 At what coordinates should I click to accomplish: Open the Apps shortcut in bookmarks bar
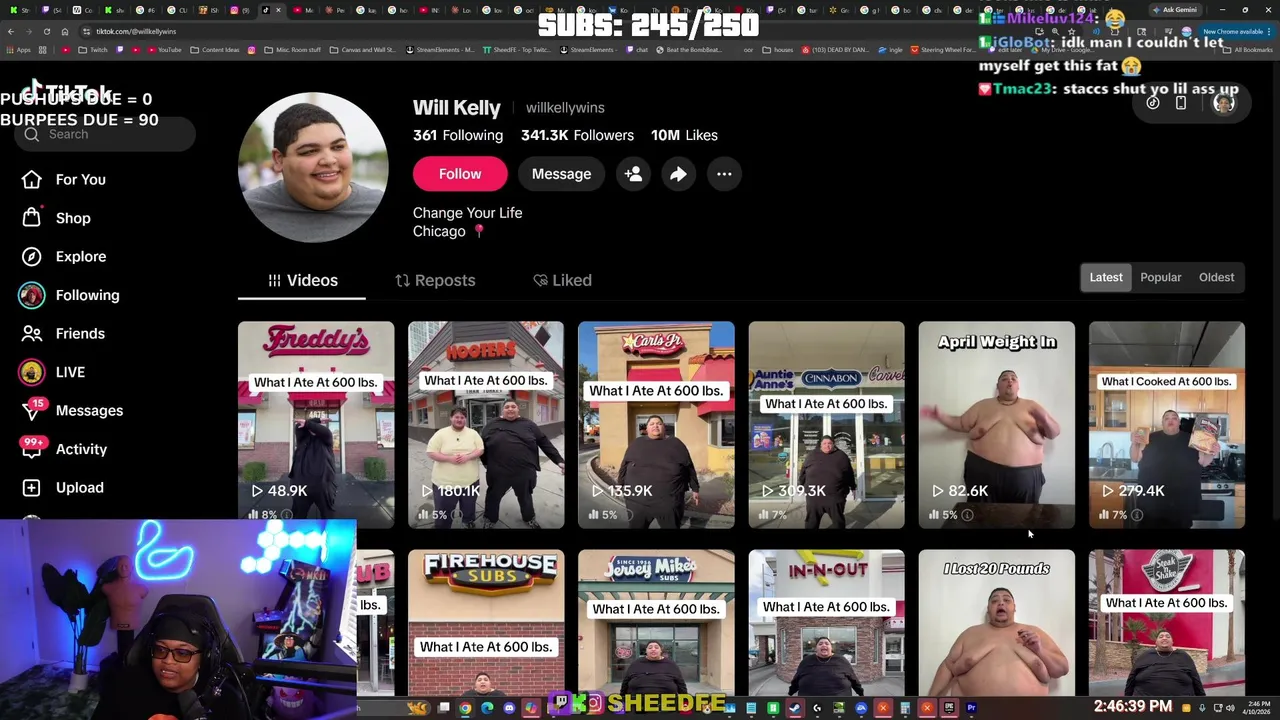(19, 50)
